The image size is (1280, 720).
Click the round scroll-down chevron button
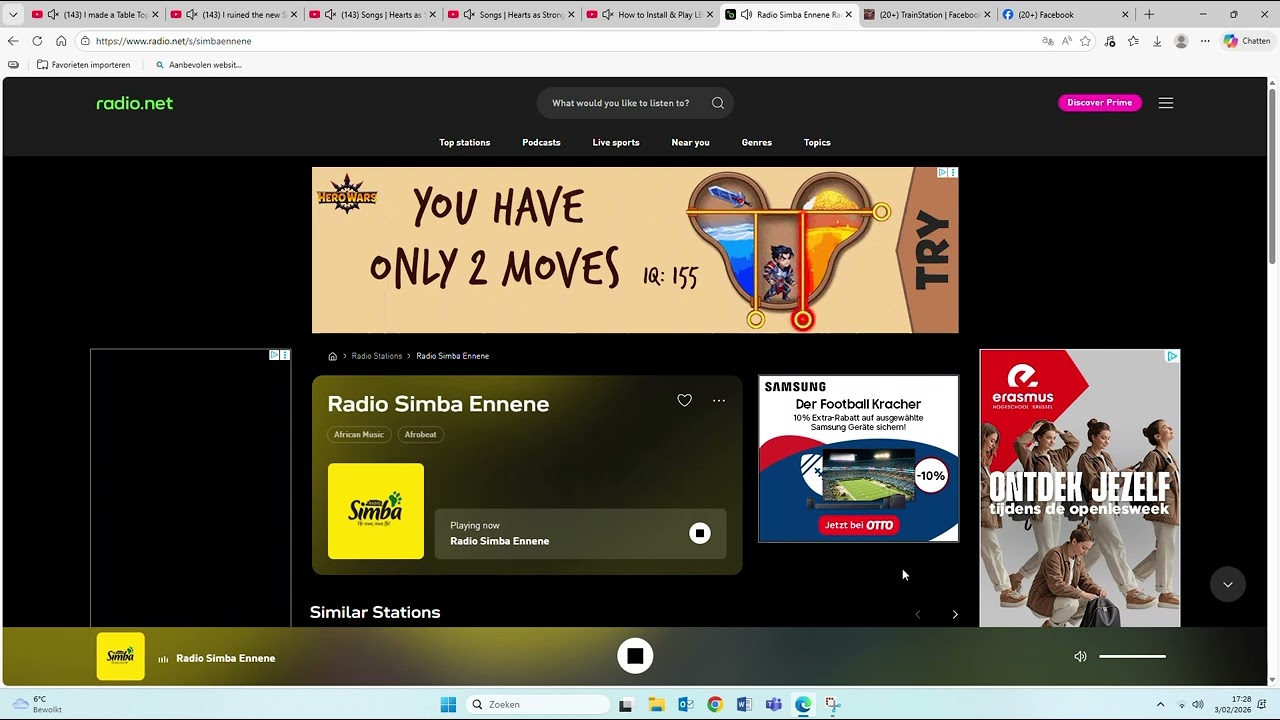point(1228,584)
